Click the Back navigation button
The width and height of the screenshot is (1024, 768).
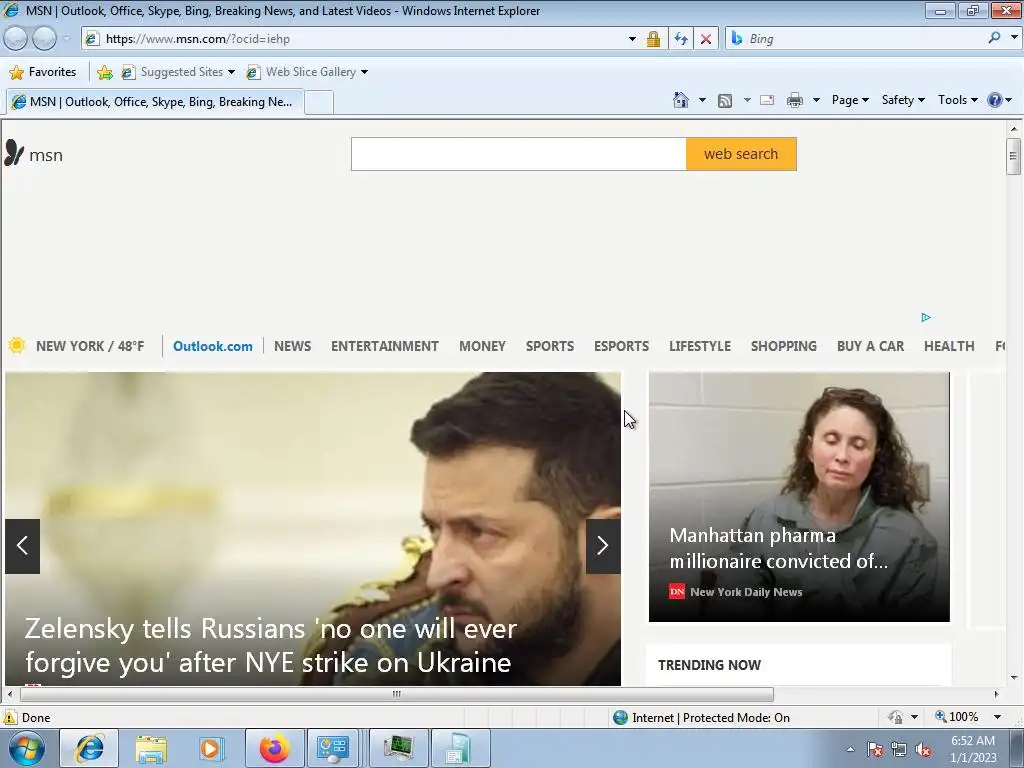16,39
